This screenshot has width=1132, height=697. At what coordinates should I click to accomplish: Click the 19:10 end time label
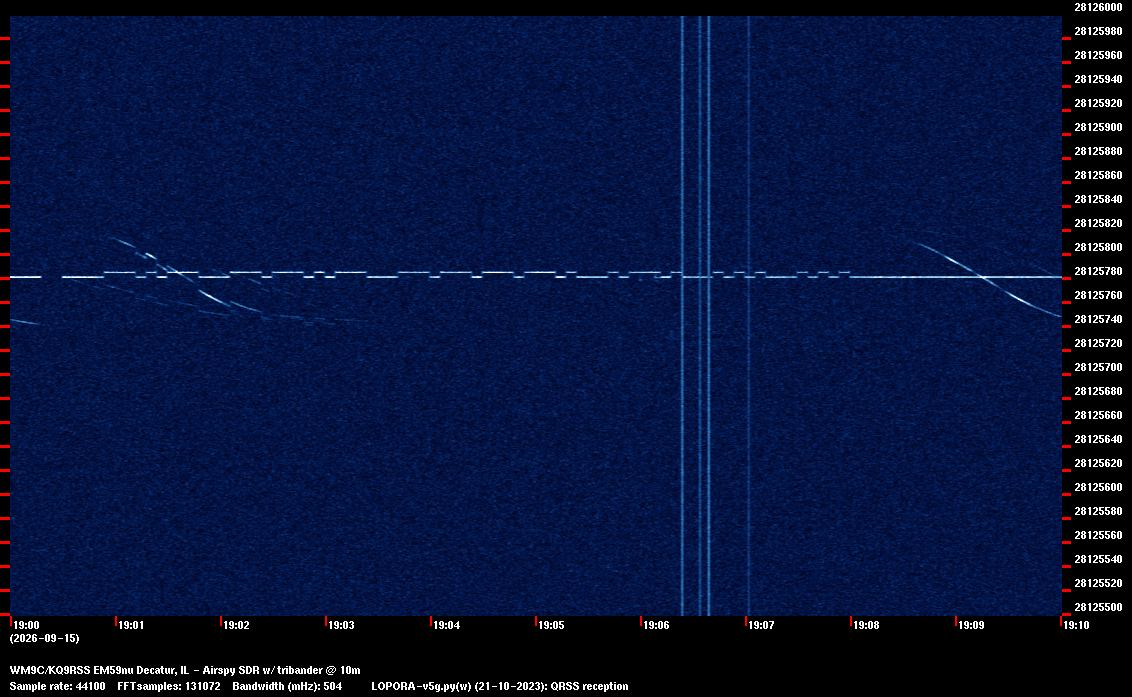point(1076,625)
